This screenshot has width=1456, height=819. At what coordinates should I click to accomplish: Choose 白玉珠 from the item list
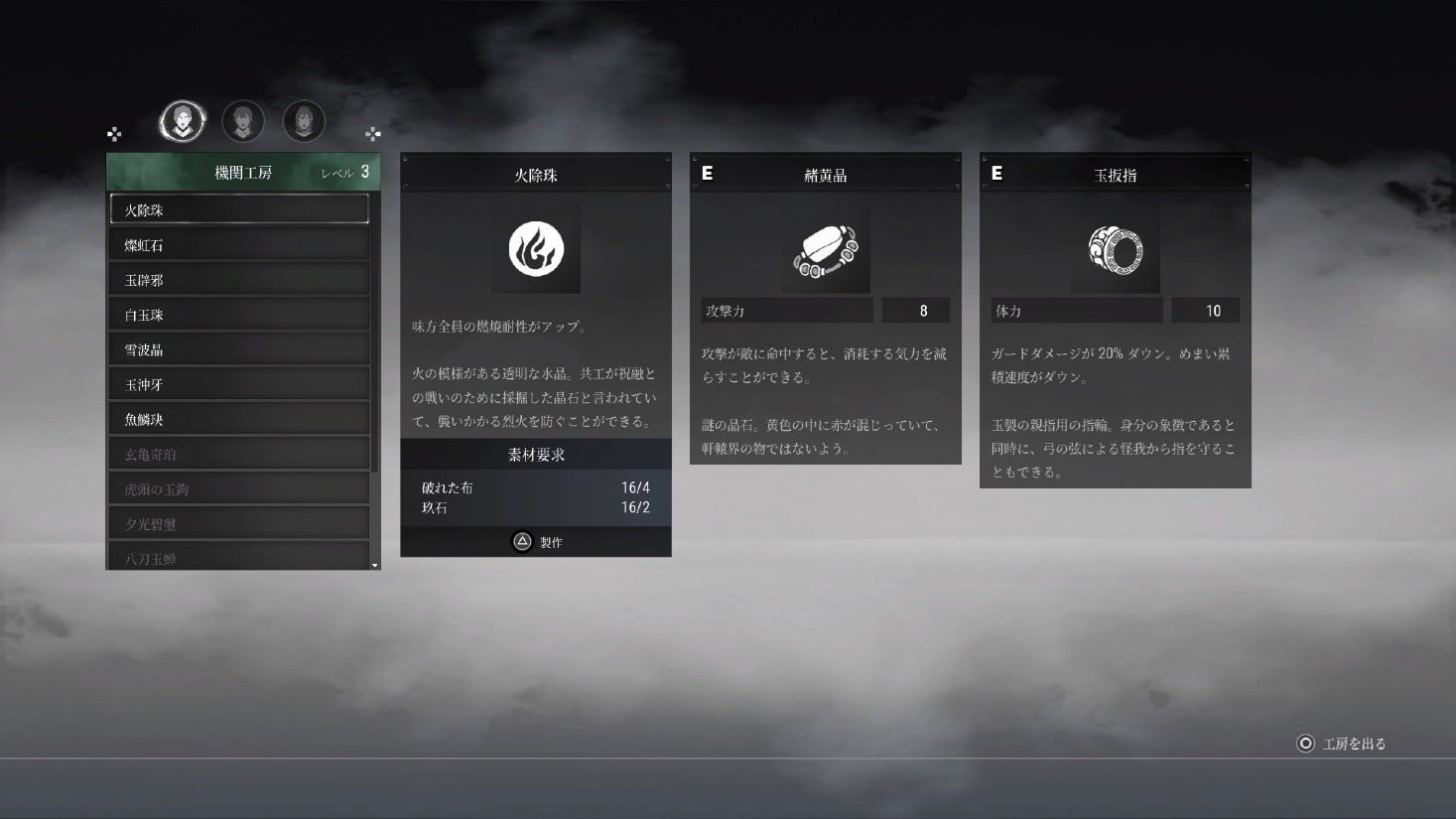coord(239,315)
